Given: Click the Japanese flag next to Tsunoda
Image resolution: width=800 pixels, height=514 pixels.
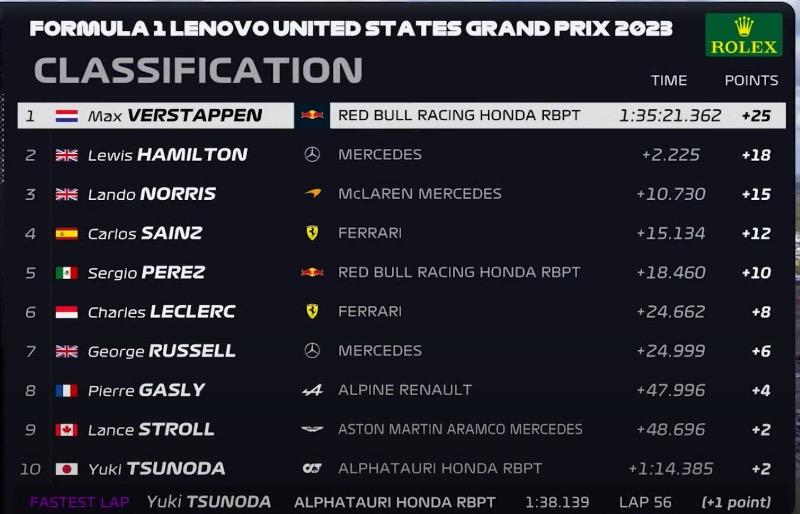Looking at the screenshot, I should pyautogui.click(x=67, y=469).
